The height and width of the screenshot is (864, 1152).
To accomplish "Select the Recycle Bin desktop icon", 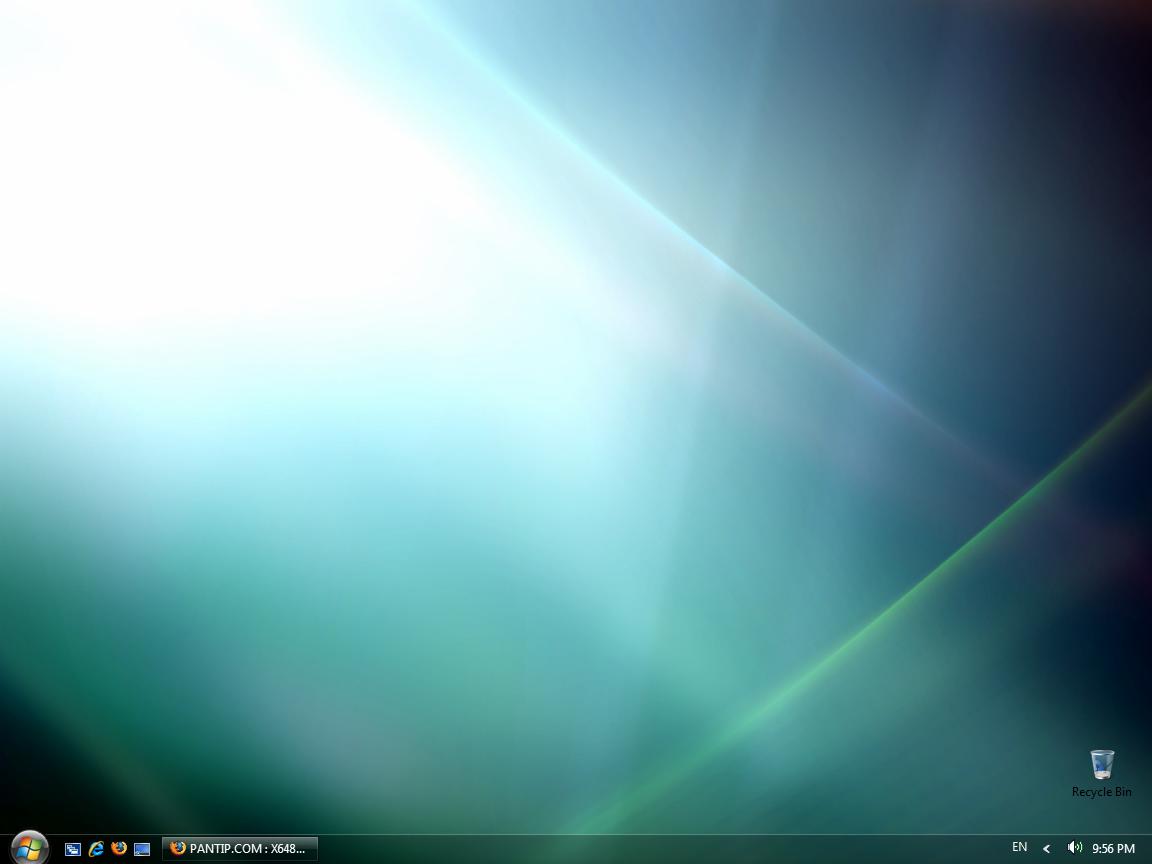I will 1101,774.
